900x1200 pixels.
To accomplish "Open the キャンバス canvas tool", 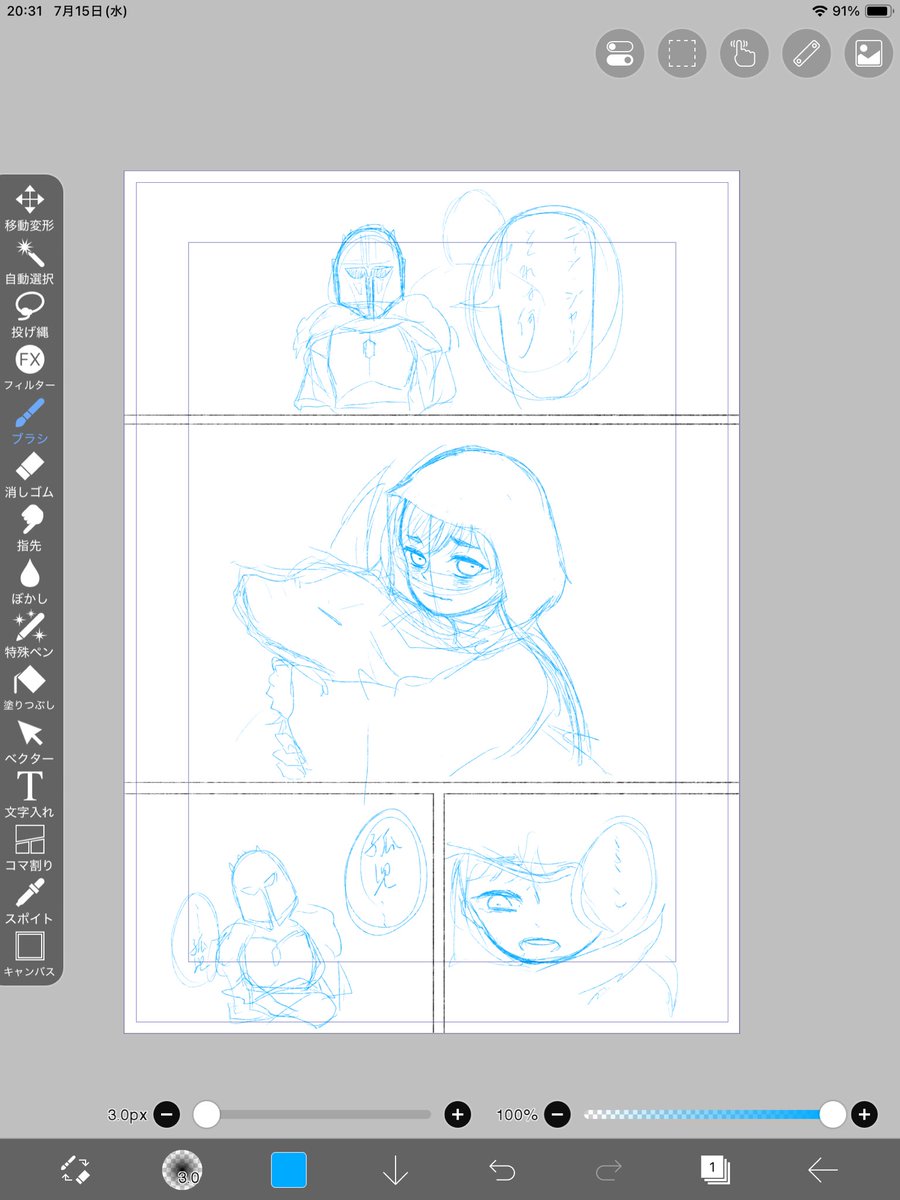I will tap(30, 954).
